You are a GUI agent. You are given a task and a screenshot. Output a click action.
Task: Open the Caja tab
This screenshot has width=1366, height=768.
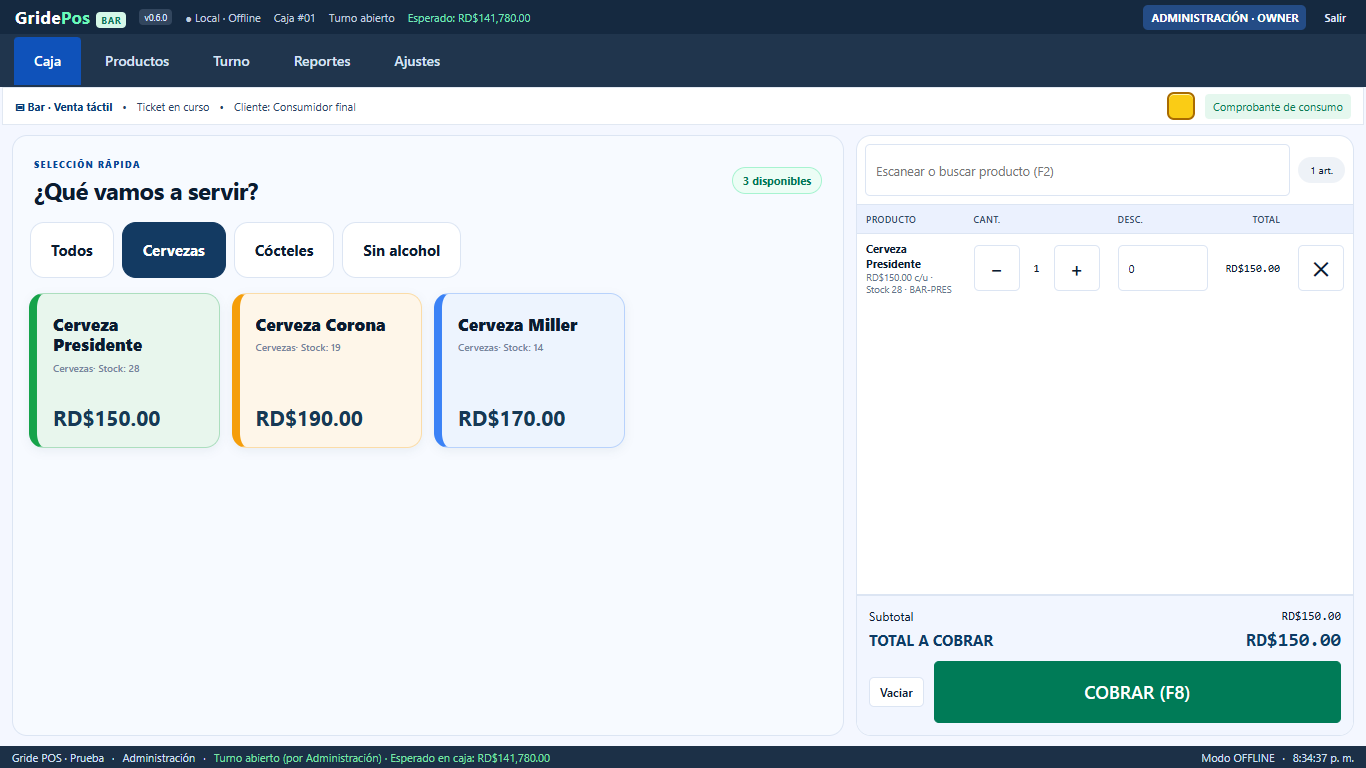pyautogui.click(x=47, y=61)
